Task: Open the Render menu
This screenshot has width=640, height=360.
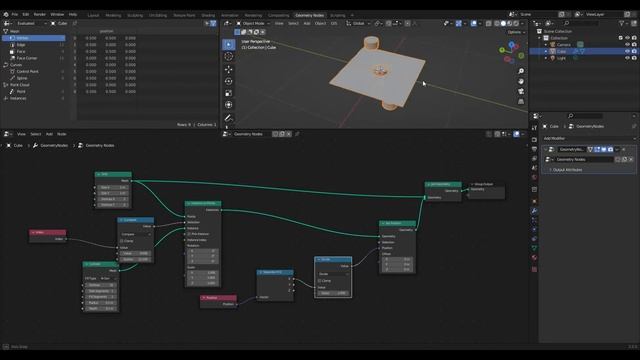Action: tap(40, 14)
